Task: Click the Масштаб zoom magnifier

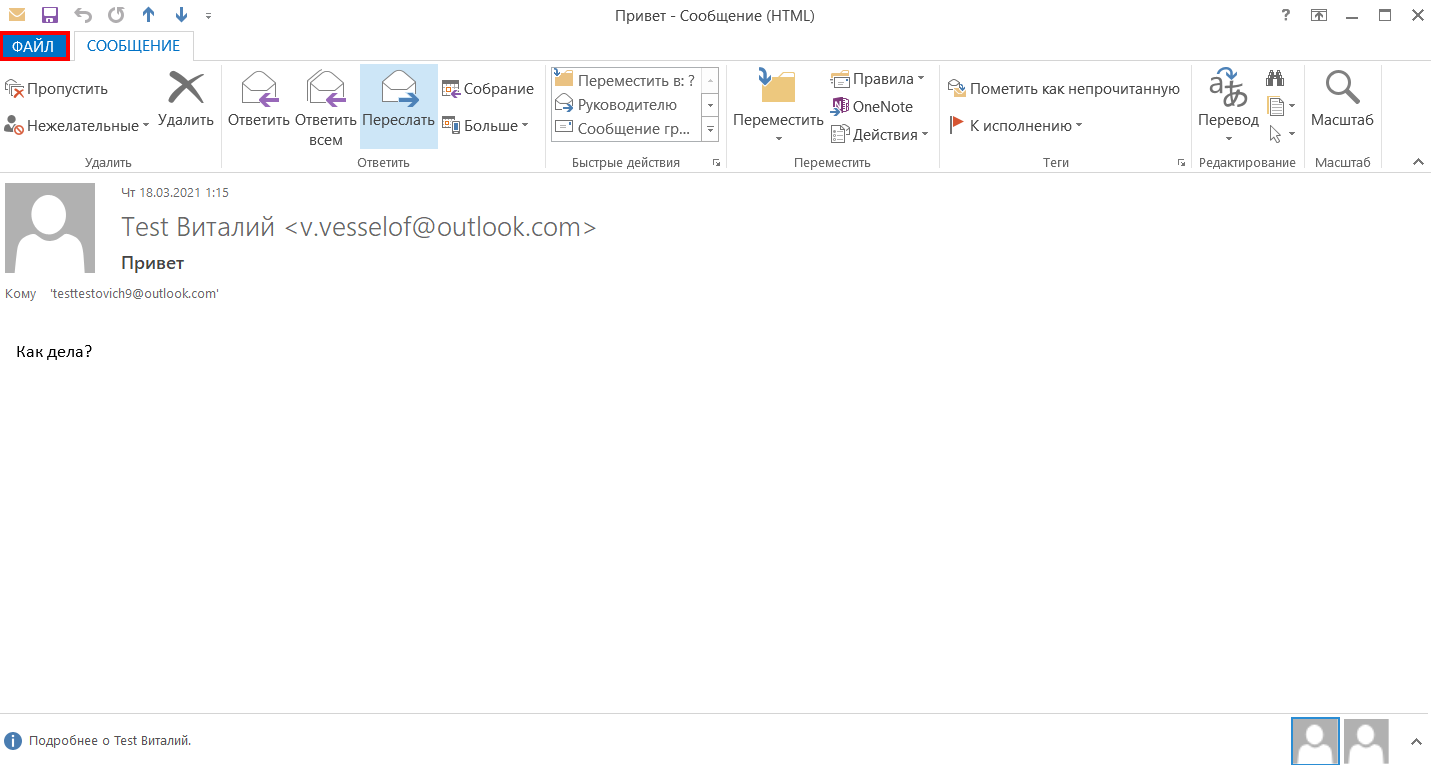Action: coord(1342,100)
